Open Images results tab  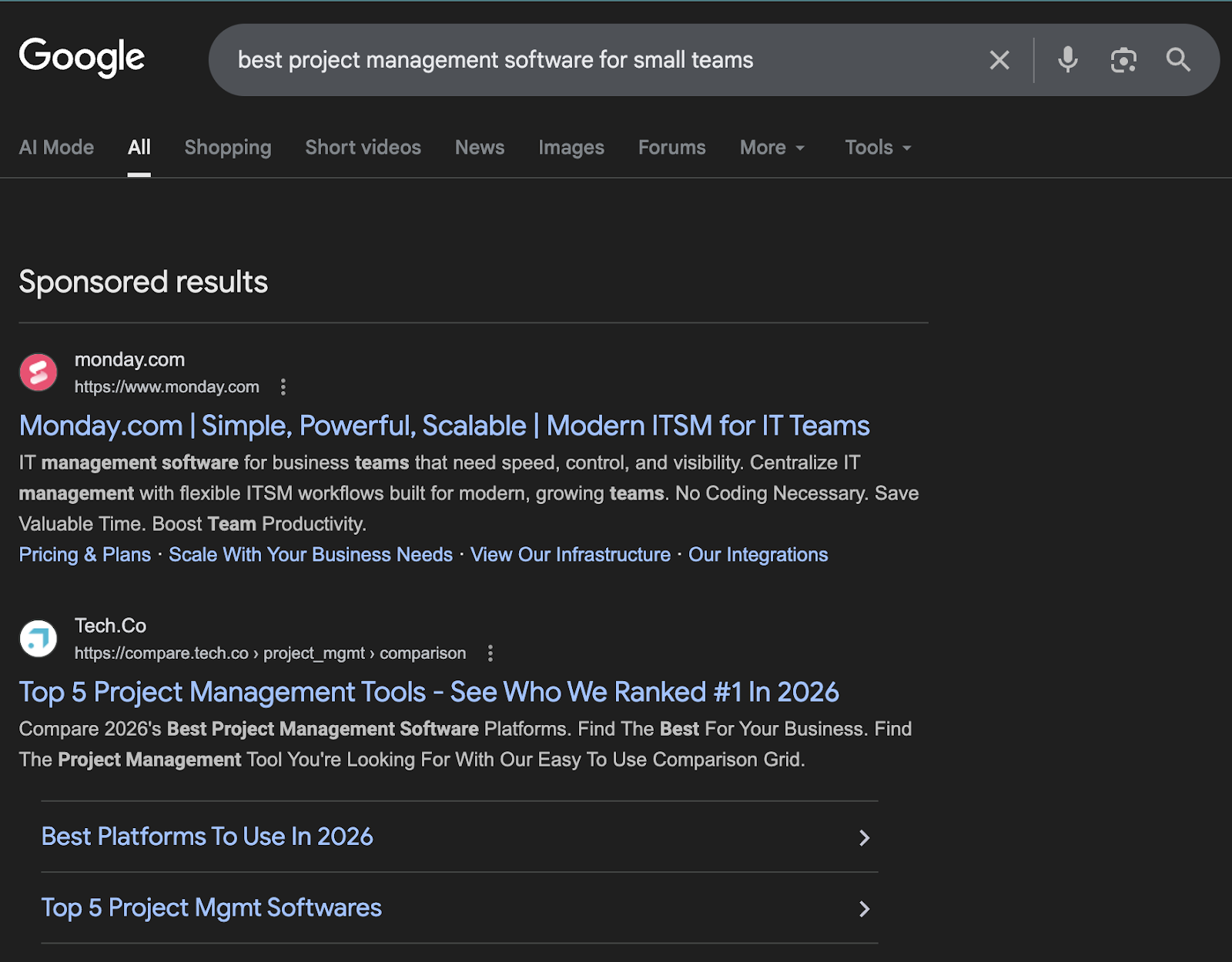coord(571,147)
